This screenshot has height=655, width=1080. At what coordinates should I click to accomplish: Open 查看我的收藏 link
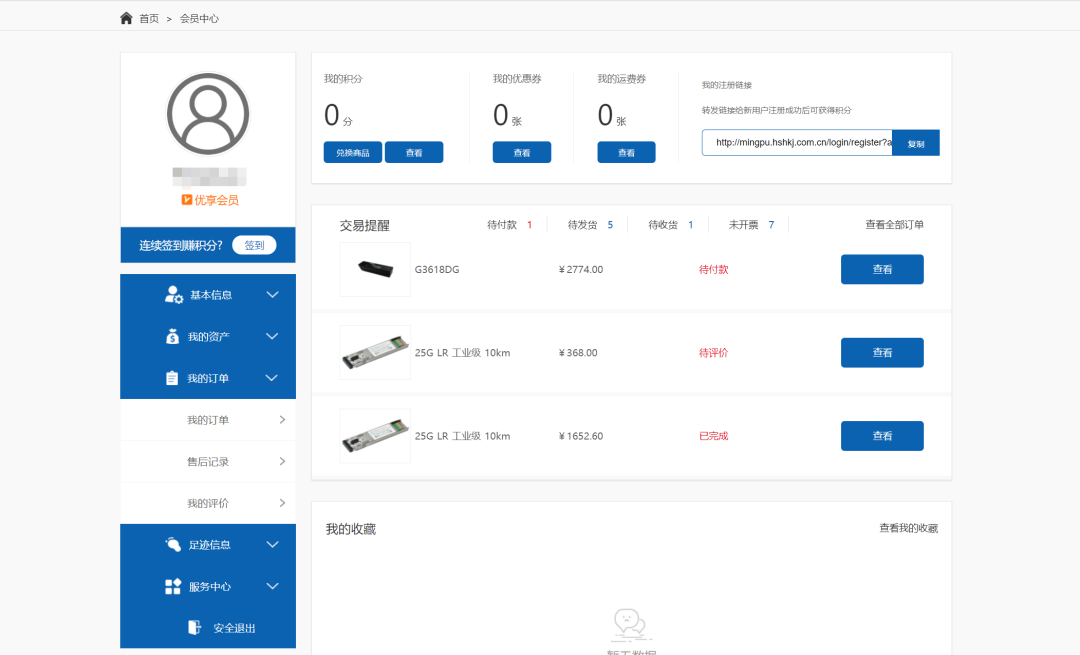[908, 528]
